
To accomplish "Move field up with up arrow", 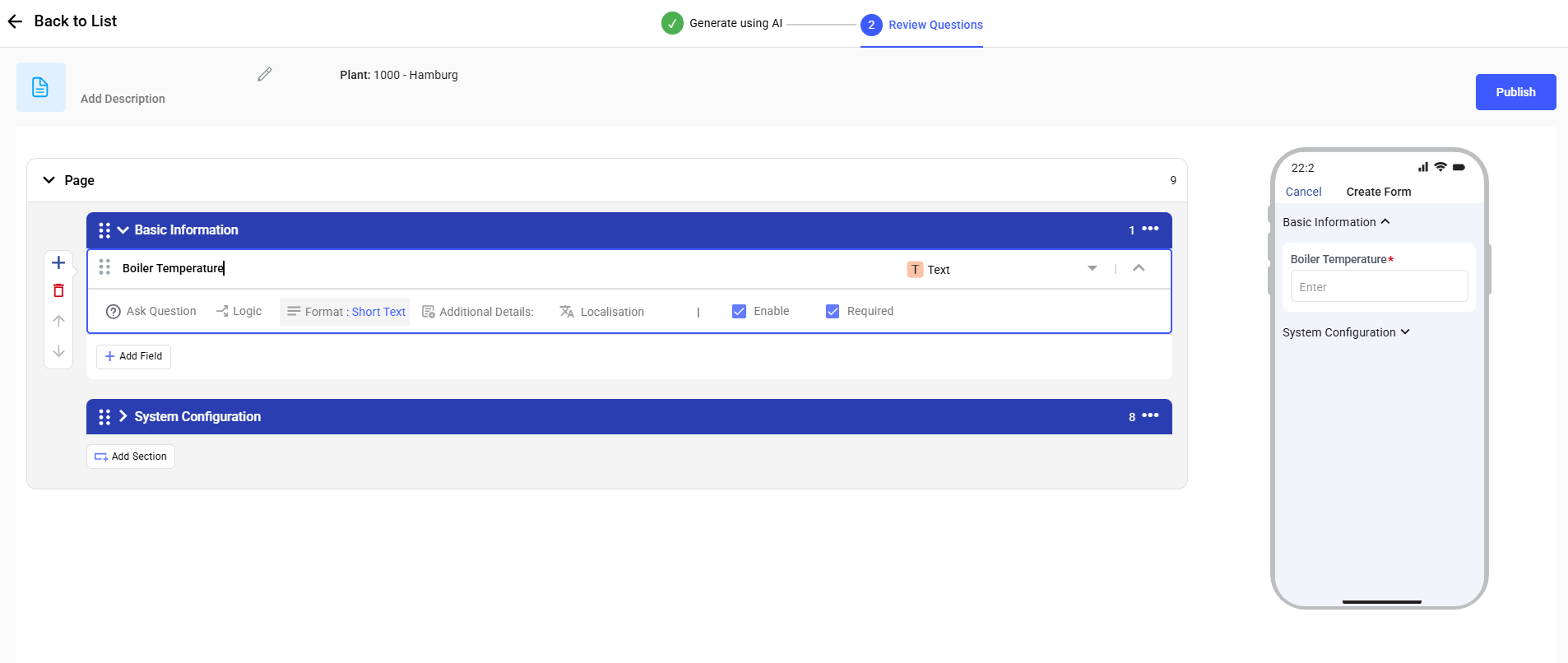I will 58,321.
